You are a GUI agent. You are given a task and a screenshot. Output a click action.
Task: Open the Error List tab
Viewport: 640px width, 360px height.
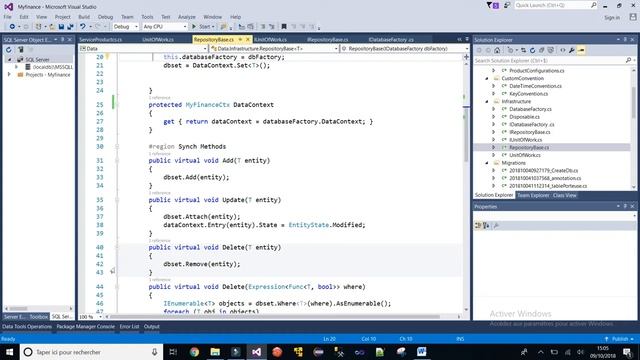pos(129,327)
